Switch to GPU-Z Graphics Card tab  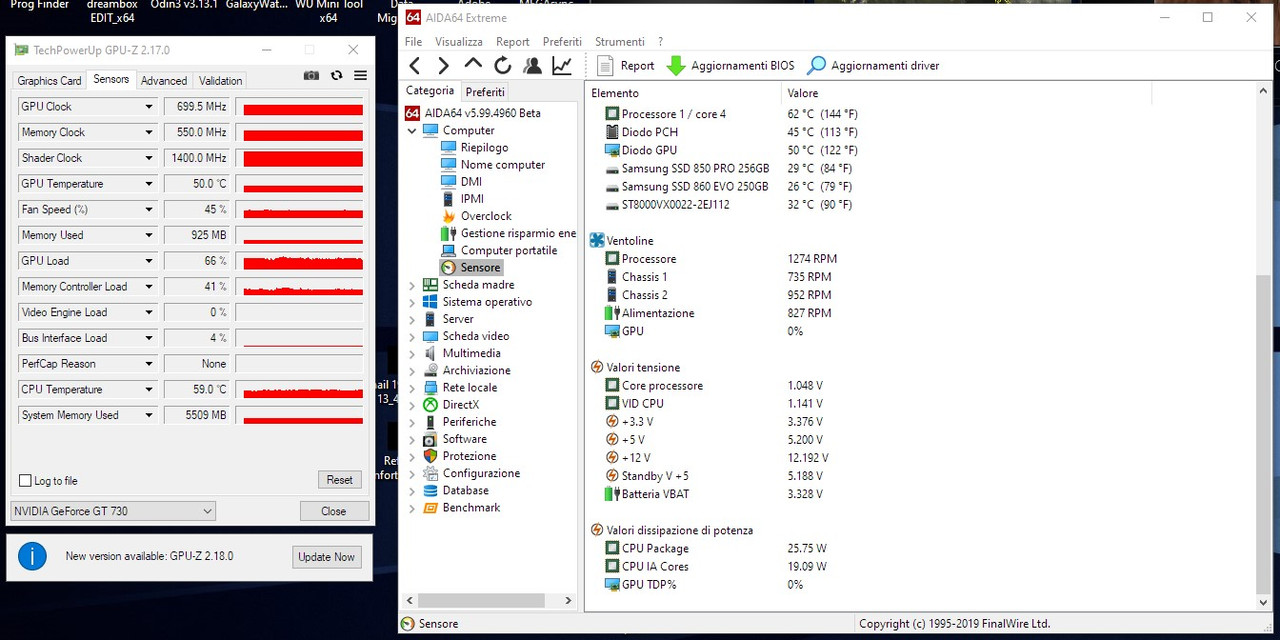[49, 81]
